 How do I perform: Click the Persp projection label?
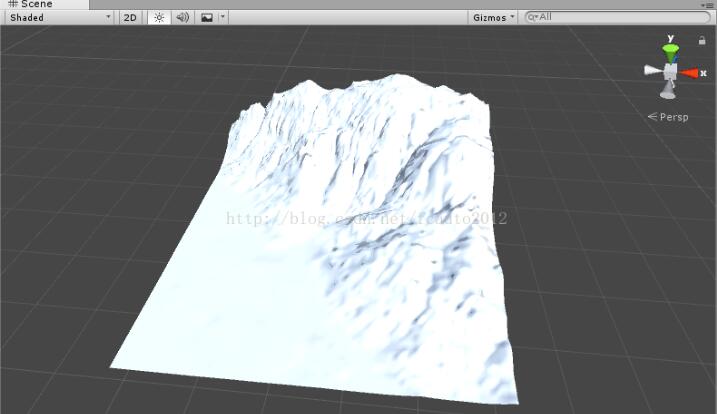(x=668, y=117)
